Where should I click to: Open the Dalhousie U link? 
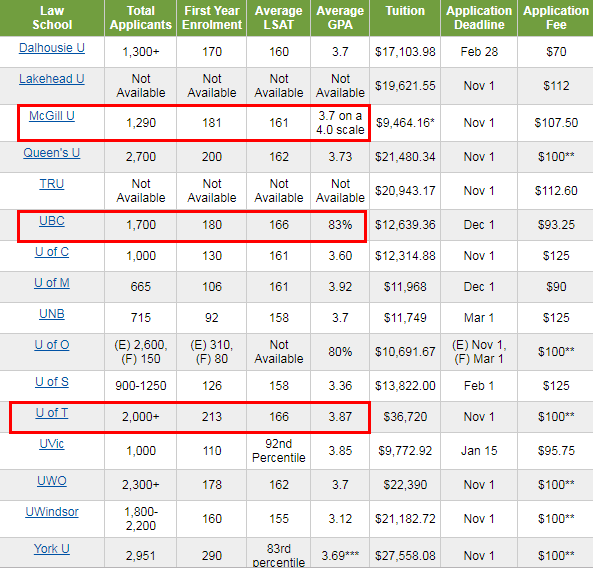coord(52,48)
